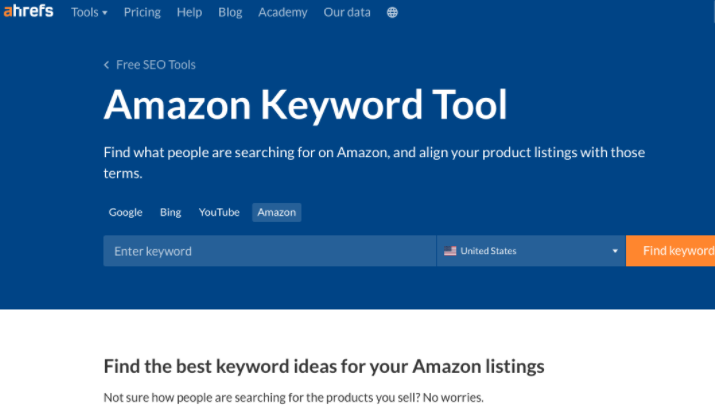Focus the Enter keyword input field
The height and width of the screenshot is (408, 715).
(269, 251)
